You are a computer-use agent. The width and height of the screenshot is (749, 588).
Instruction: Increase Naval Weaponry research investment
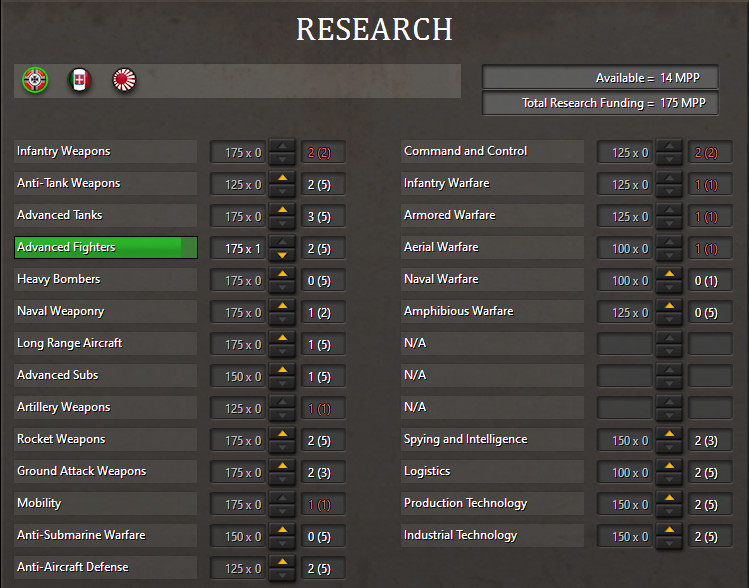pos(282,306)
